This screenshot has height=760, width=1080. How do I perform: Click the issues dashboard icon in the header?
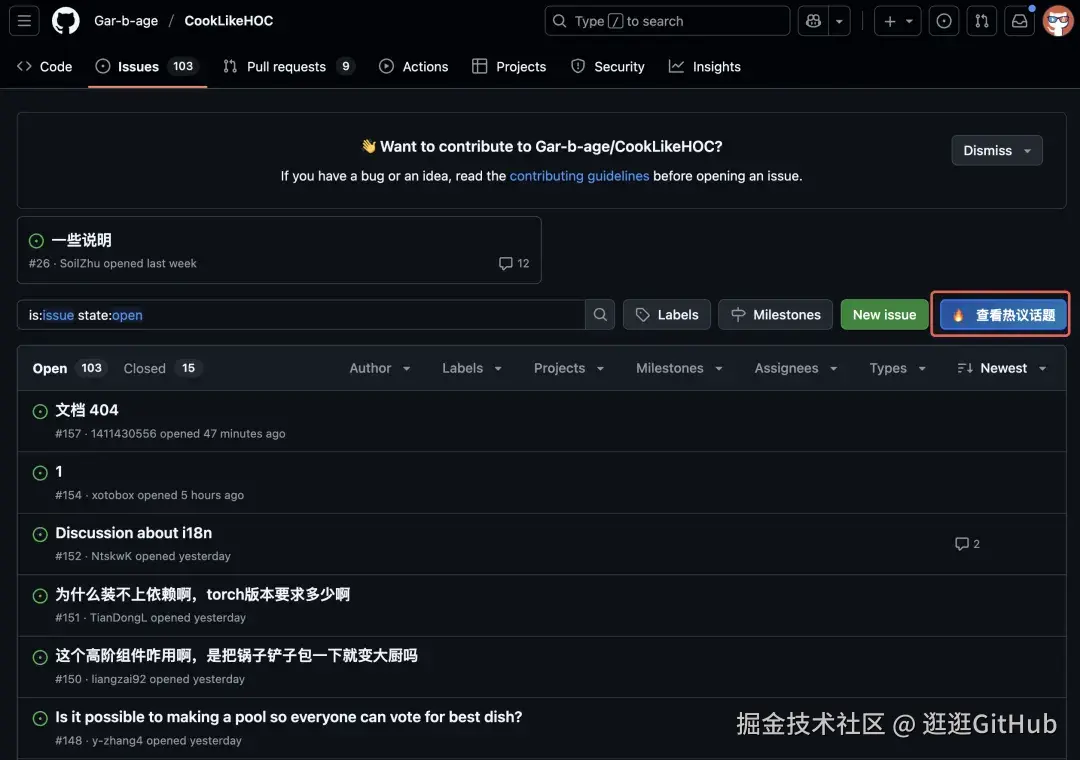(x=944, y=20)
